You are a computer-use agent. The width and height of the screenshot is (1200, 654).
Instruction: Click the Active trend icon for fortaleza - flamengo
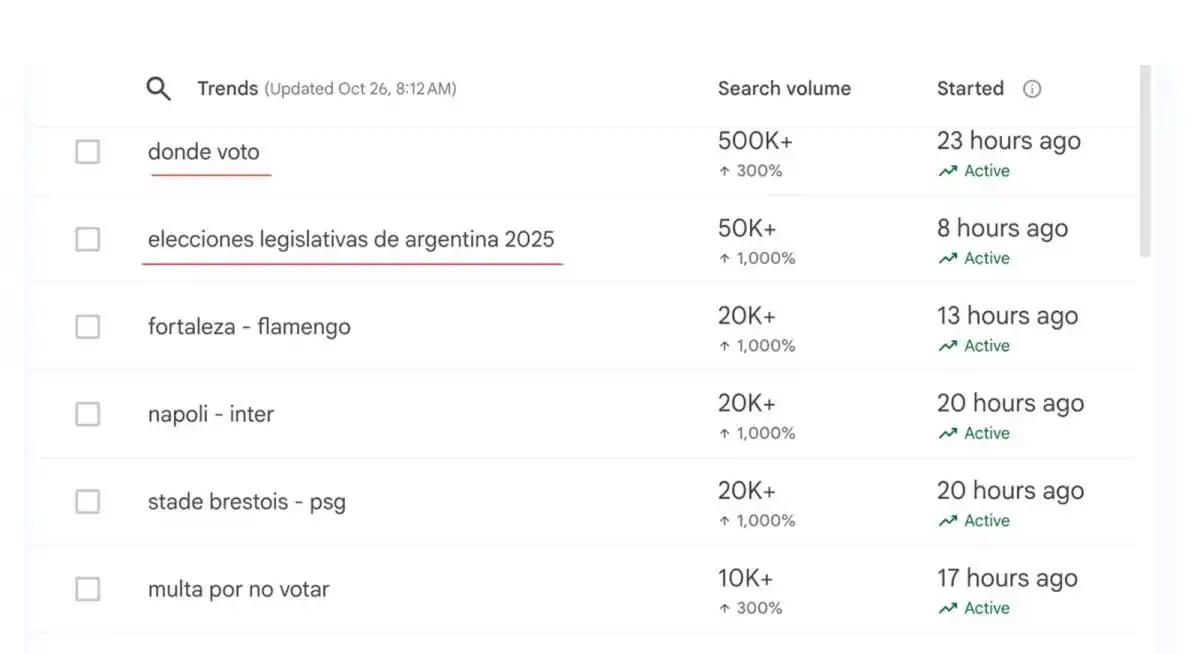click(x=947, y=346)
